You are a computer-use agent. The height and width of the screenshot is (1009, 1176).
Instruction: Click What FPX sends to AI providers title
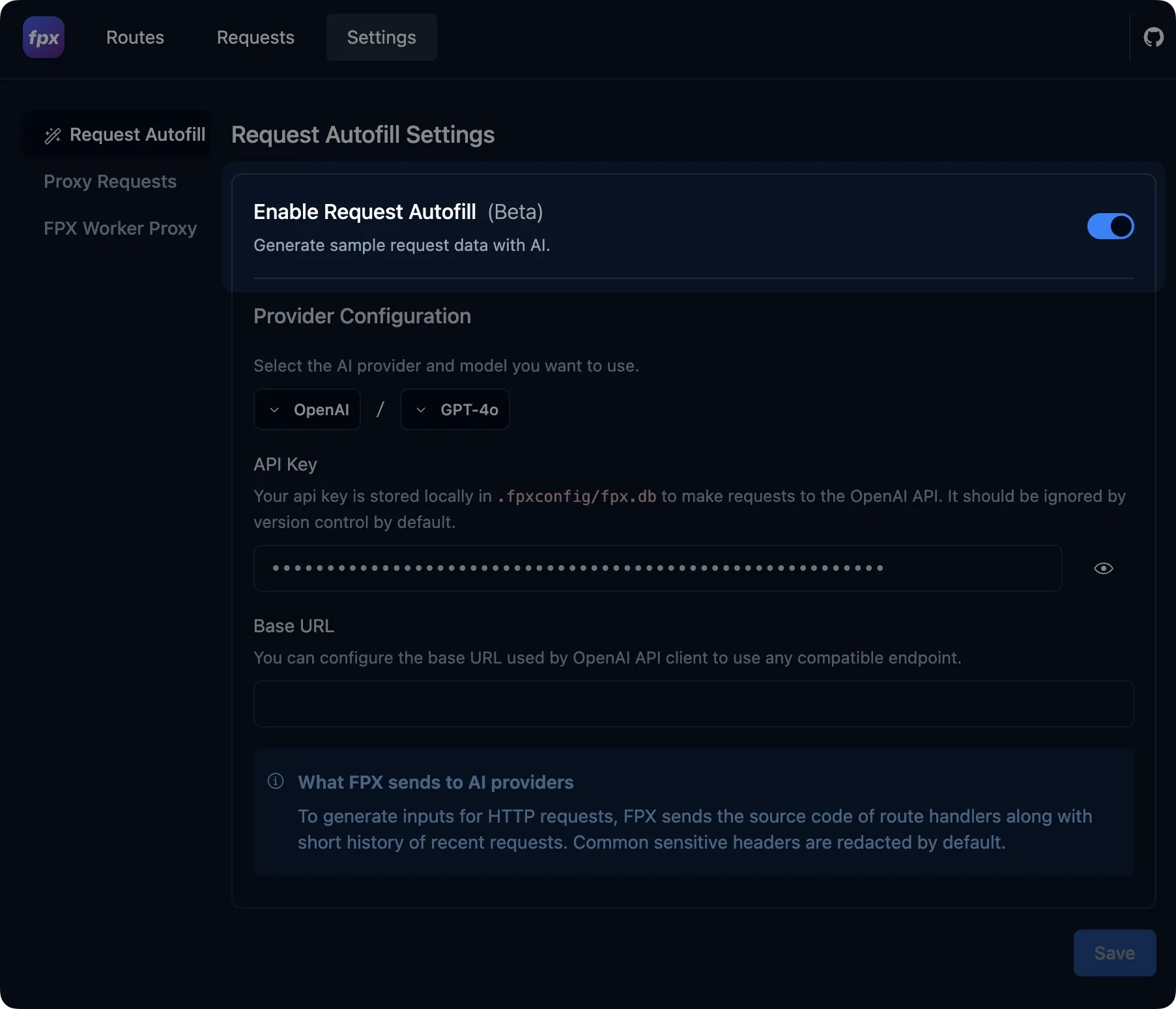(436, 782)
